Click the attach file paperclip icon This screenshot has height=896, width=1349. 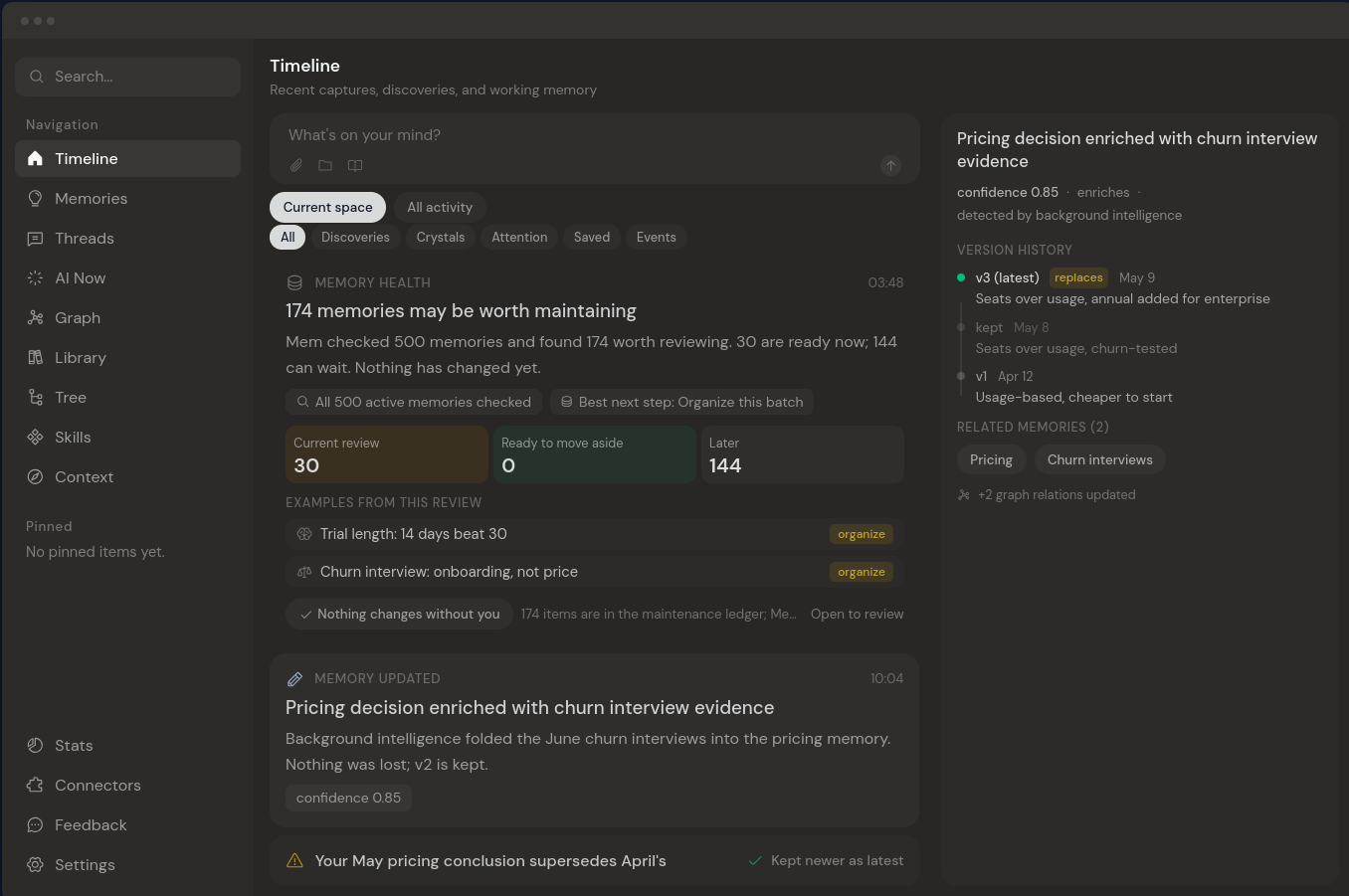tap(296, 165)
